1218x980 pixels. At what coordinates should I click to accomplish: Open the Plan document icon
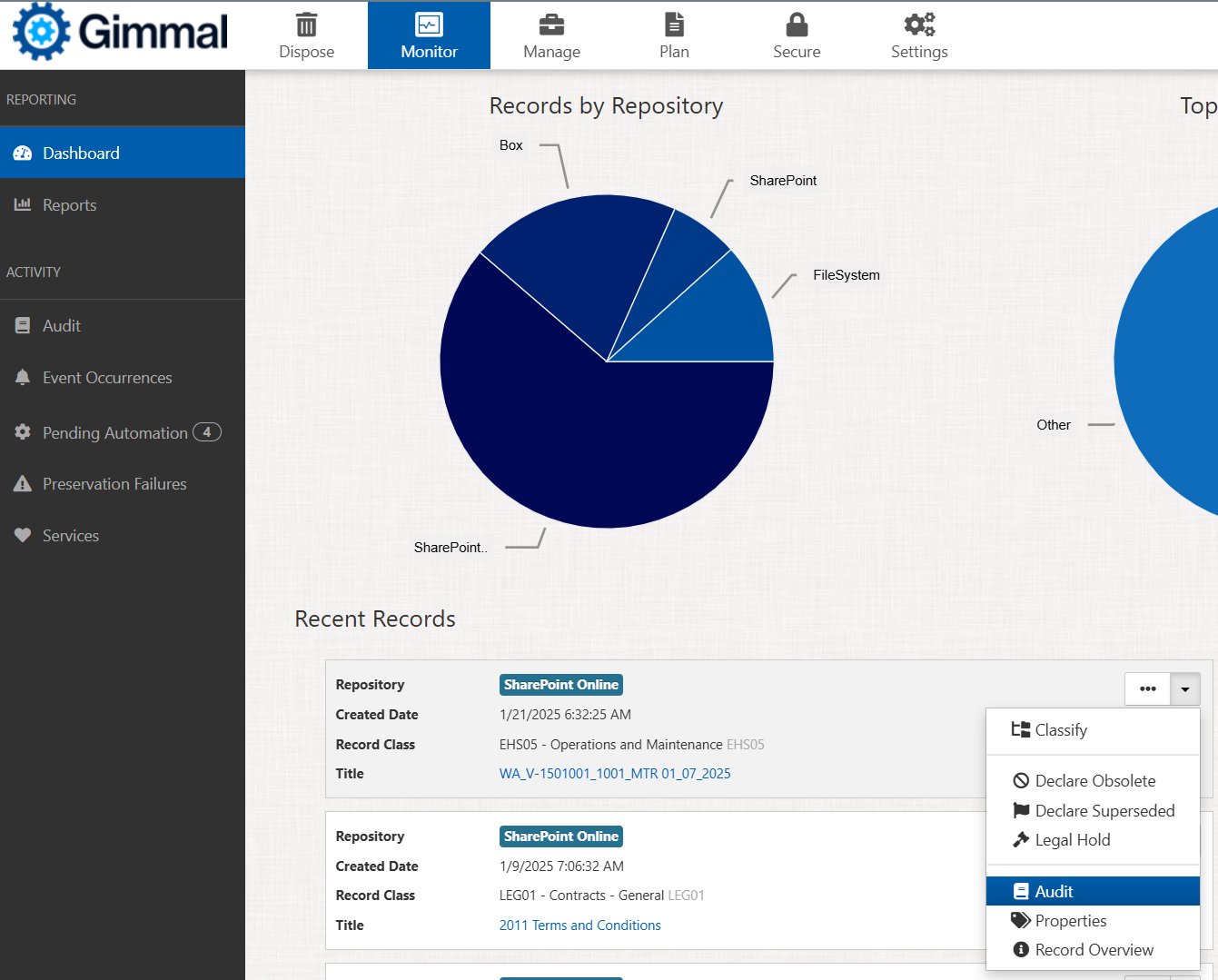coord(674,25)
